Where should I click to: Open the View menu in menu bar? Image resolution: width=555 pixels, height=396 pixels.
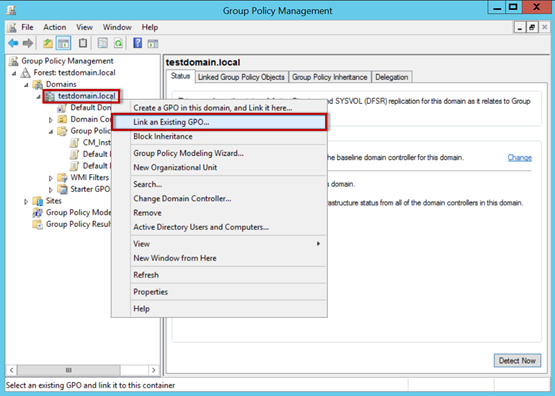click(85, 27)
